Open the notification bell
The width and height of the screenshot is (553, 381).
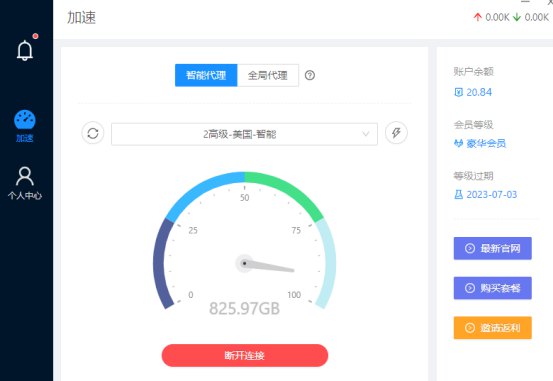coord(25,50)
